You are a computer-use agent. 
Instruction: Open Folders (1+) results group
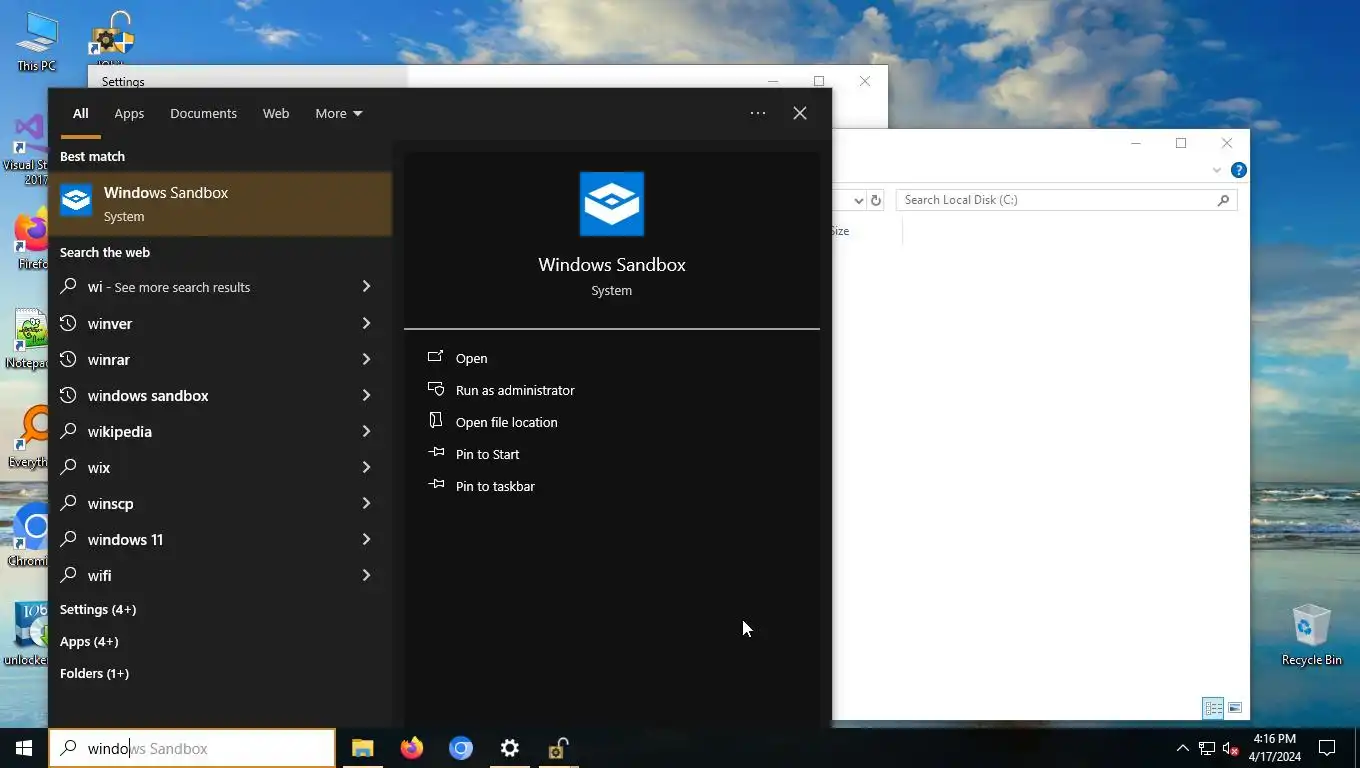pyautogui.click(x=94, y=673)
